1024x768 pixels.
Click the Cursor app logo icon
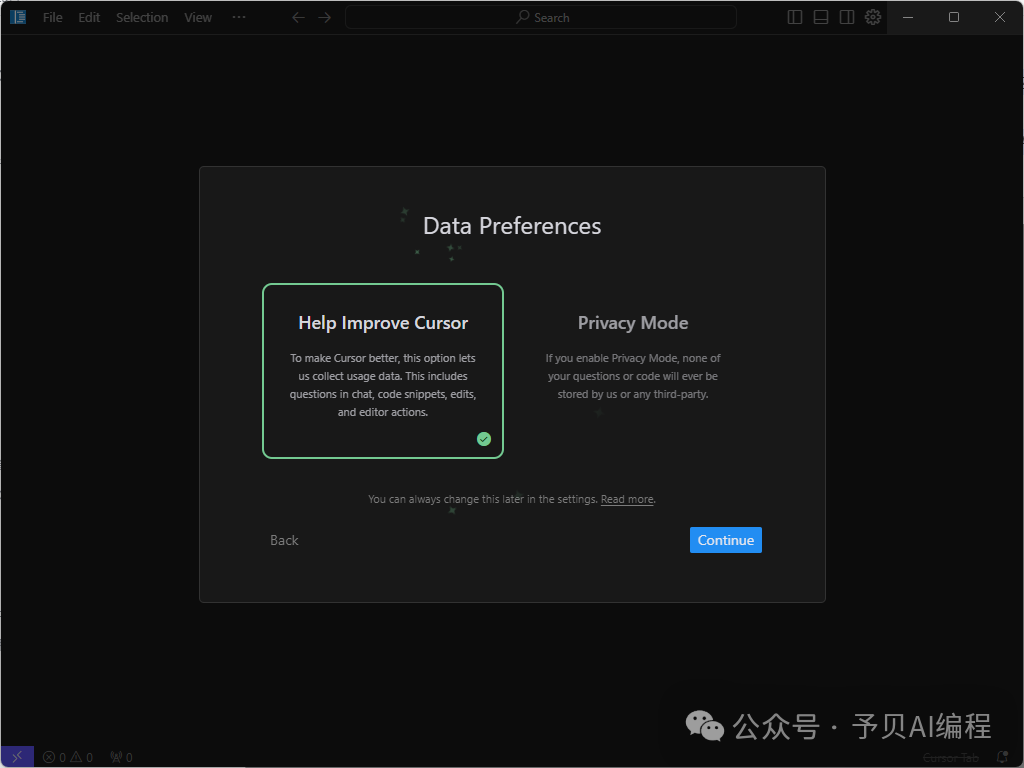click(18, 17)
